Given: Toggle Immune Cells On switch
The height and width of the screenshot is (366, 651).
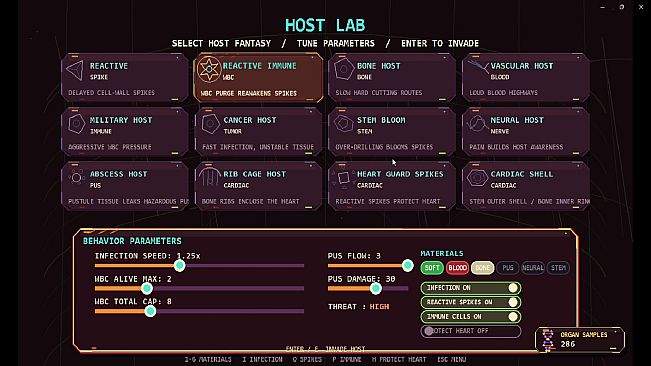Looking at the screenshot, I should pos(471,317).
